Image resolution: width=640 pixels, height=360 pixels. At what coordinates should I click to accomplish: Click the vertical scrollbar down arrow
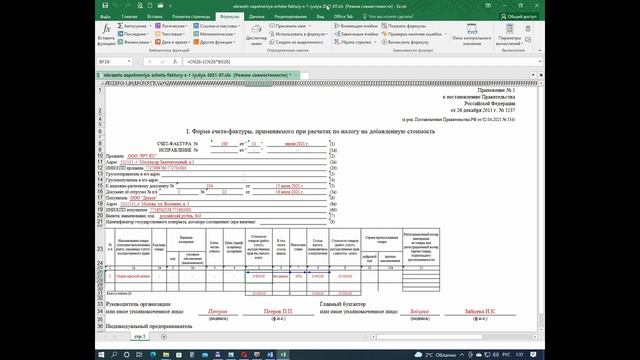click(x=541, y=329)
